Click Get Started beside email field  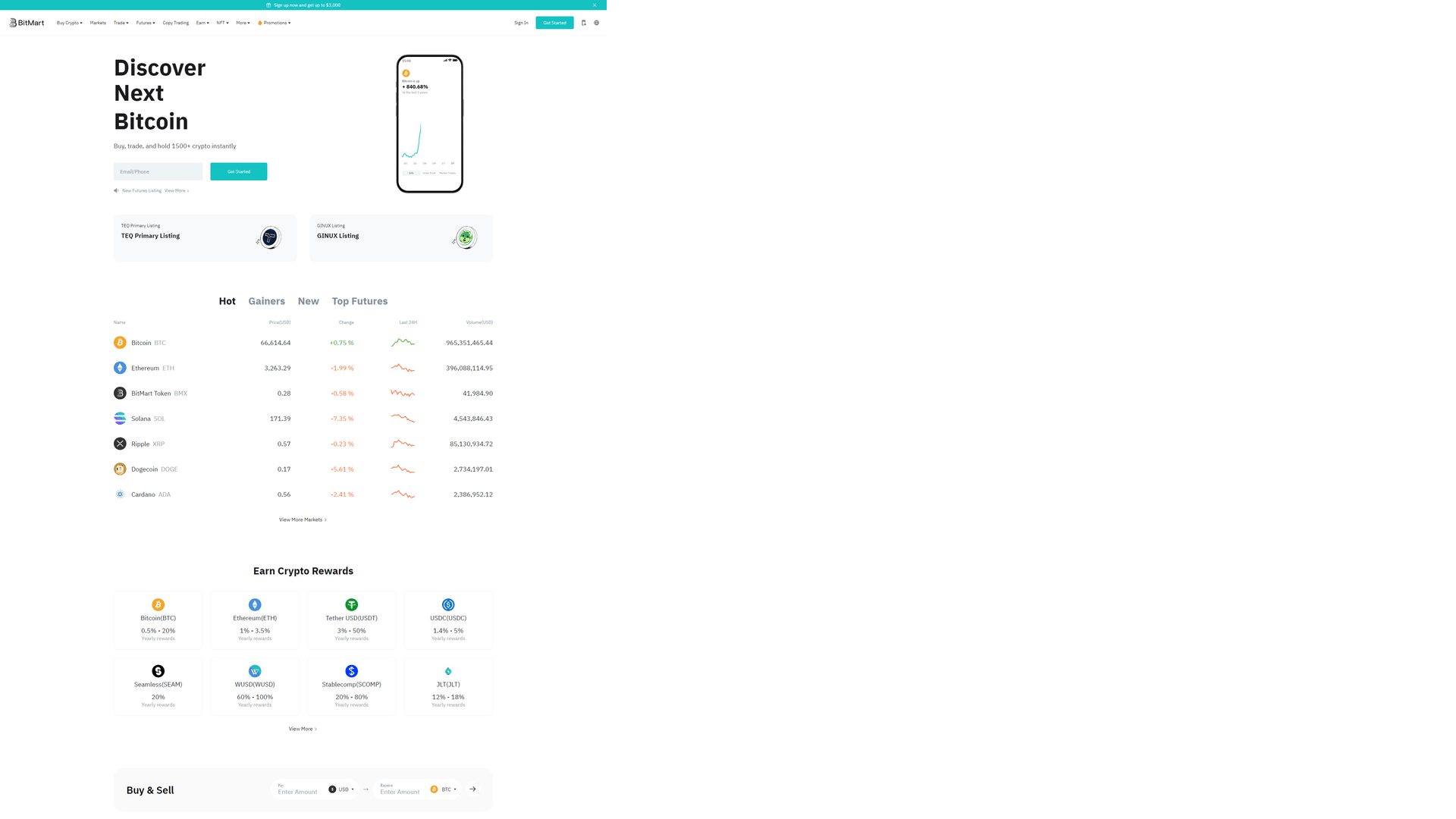coord(239,171)
